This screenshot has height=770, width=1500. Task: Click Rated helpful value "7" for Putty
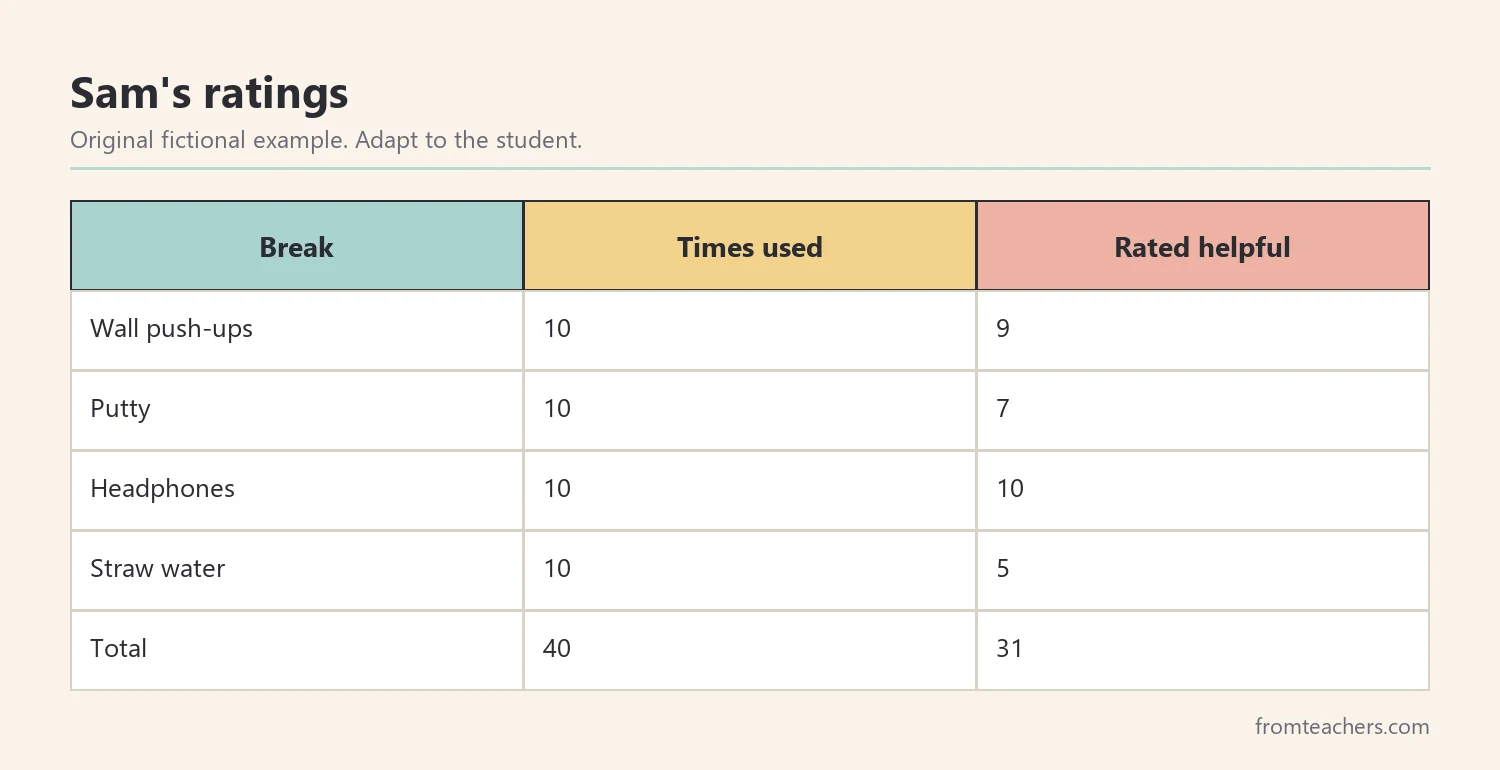[x=1003, y=409]
